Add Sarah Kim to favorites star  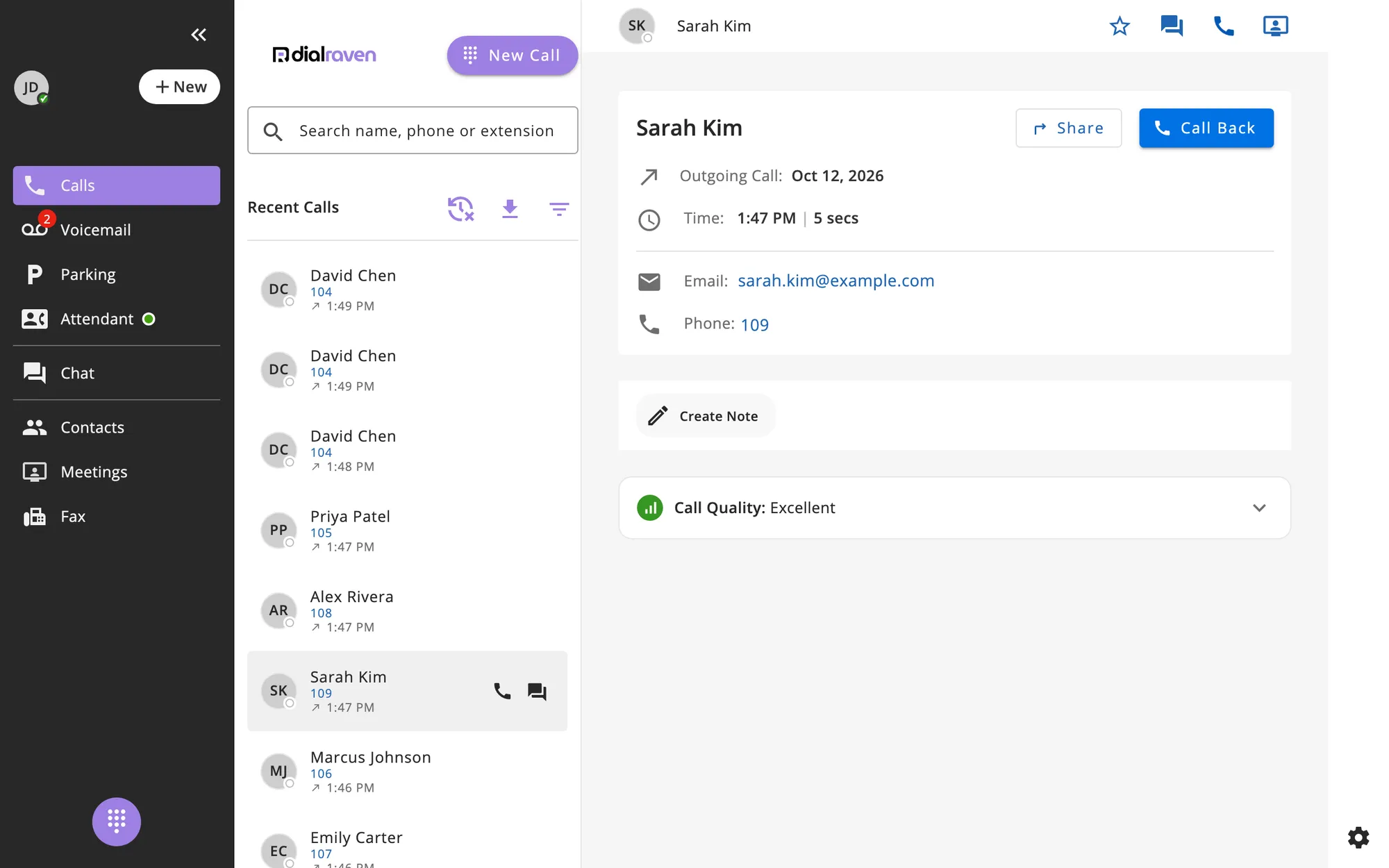click(x=1120, y=26)
